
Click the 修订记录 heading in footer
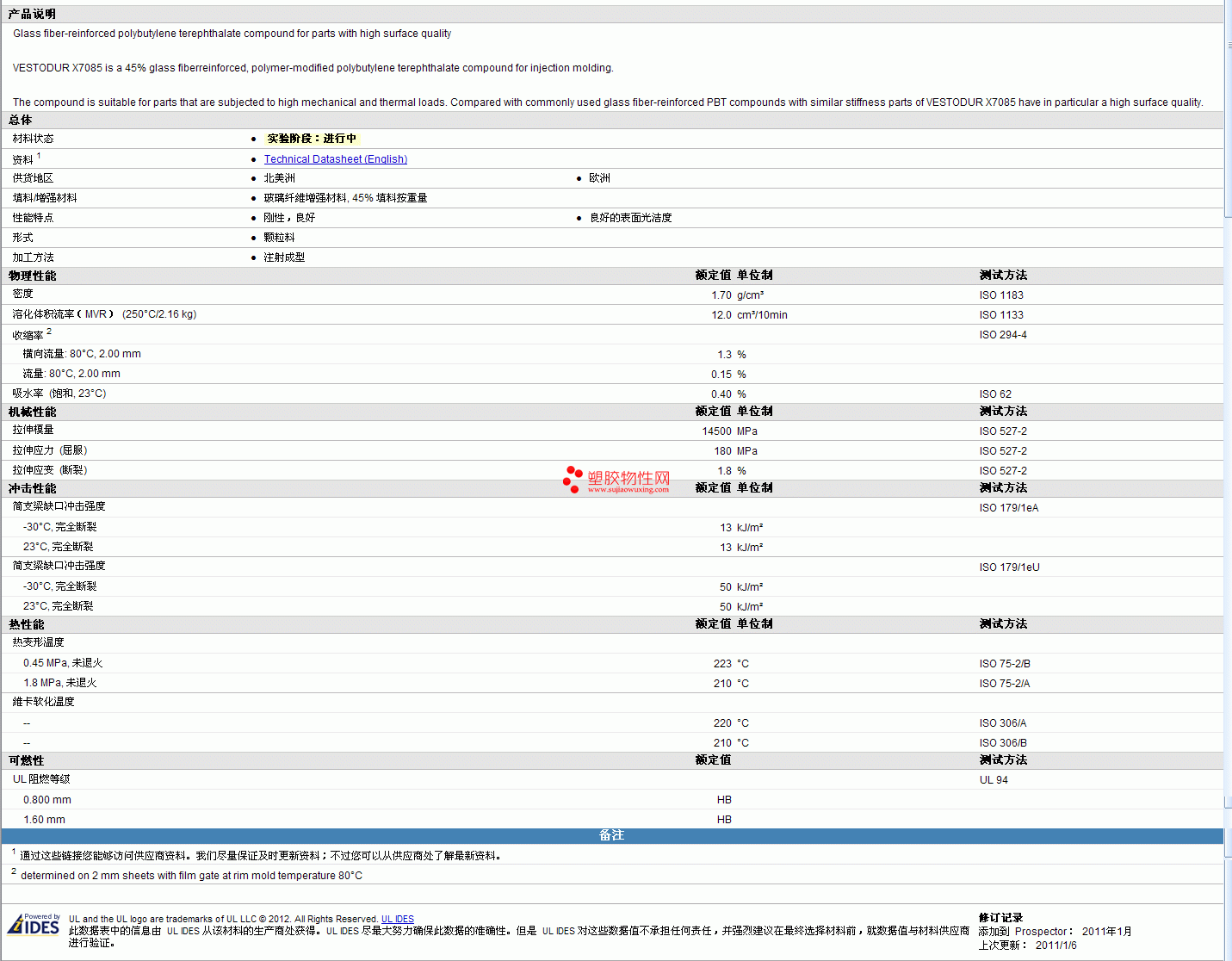(x=1001, y=918)
